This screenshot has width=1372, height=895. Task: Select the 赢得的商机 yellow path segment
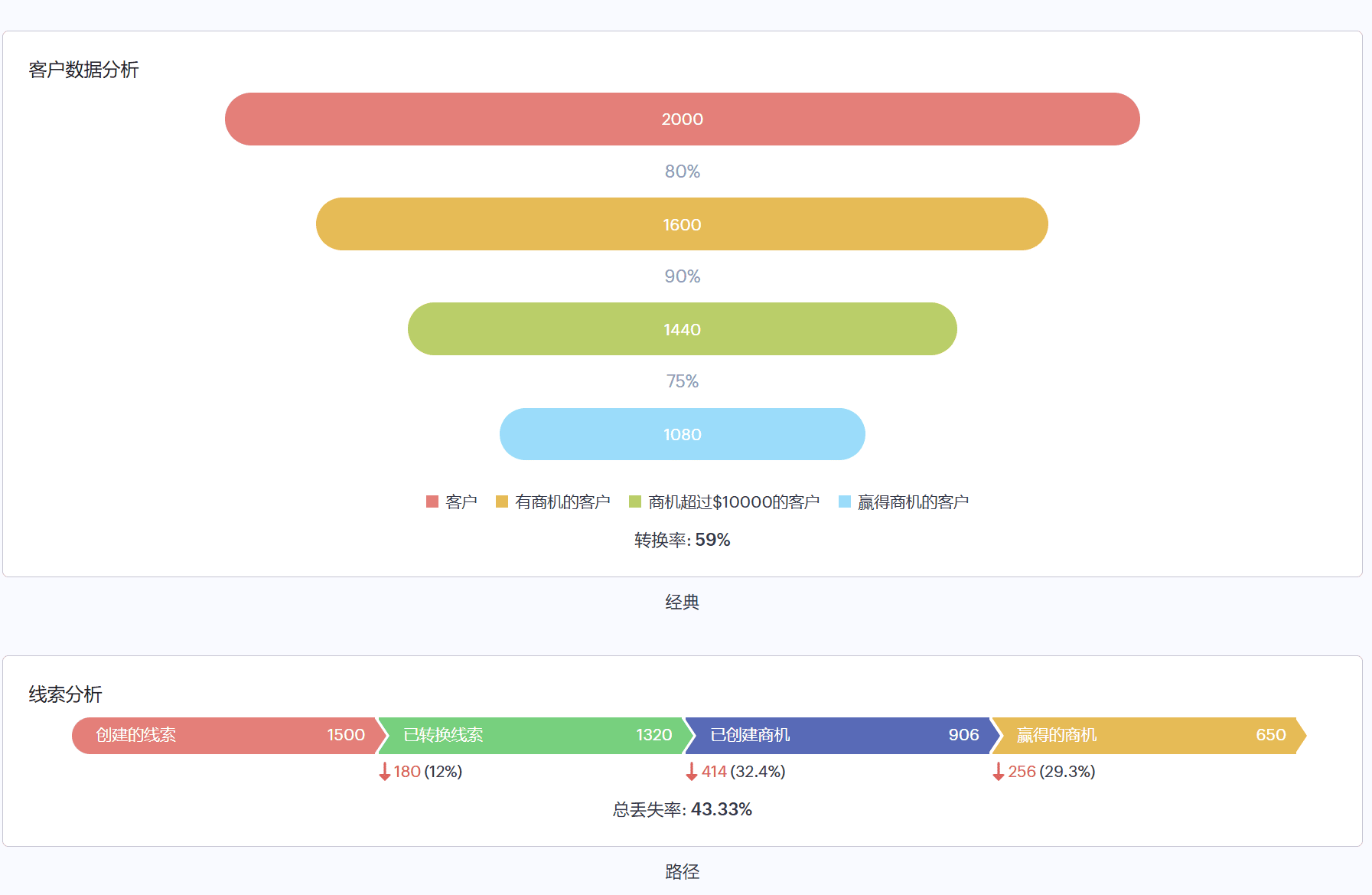[x=1148, y=735]
